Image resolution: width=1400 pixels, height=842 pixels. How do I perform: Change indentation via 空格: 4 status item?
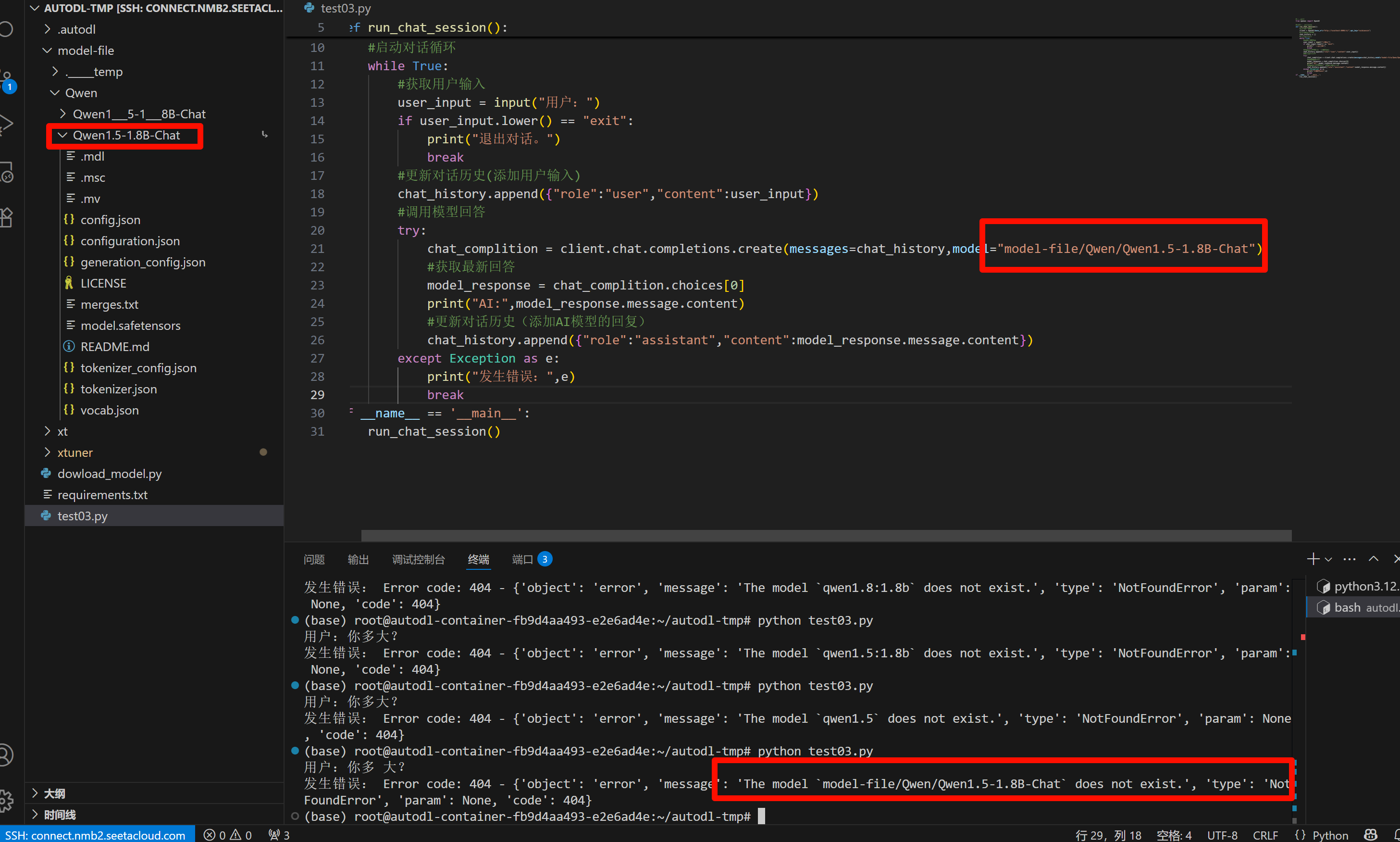(1174, 835)
